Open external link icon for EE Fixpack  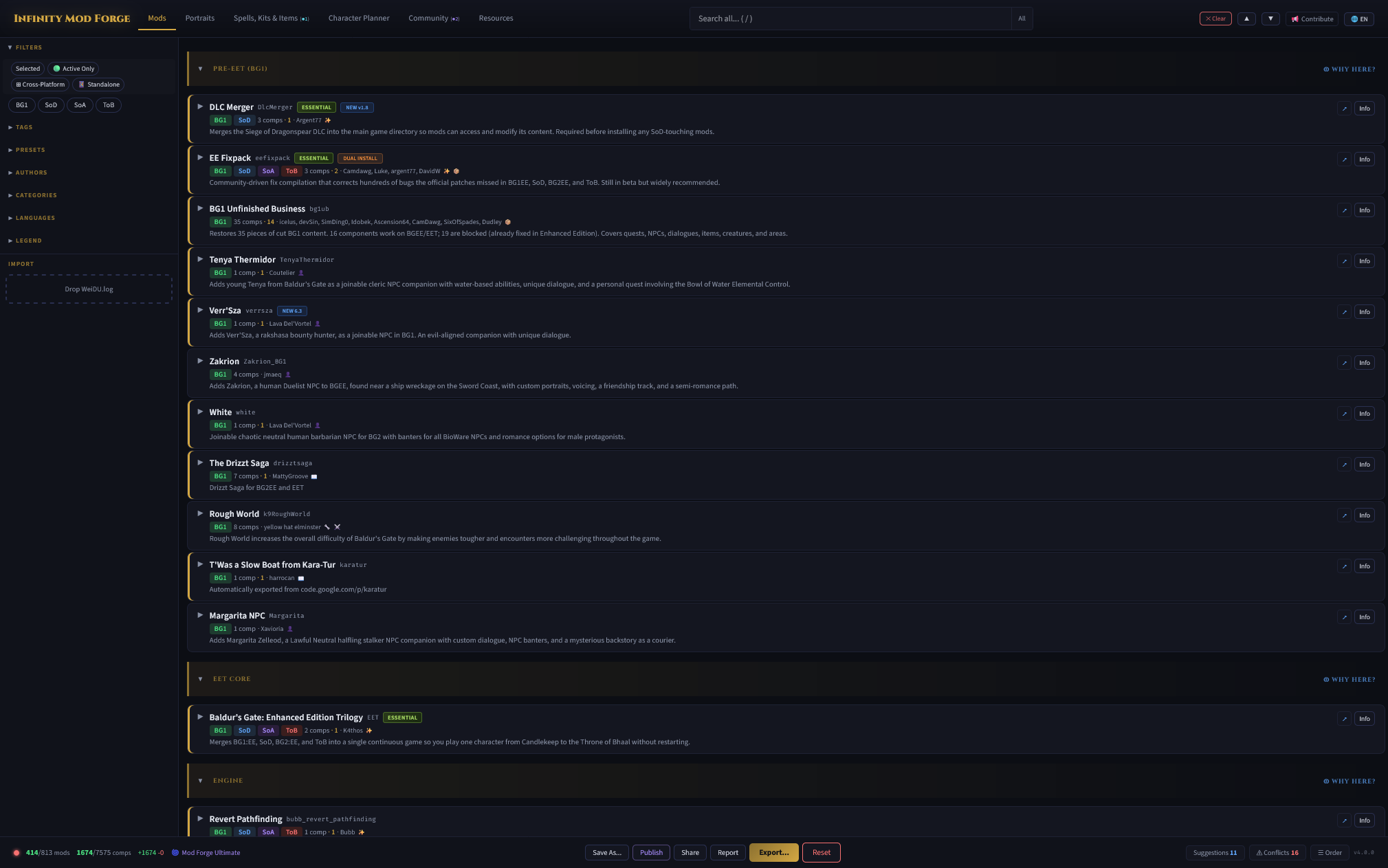click(x=1344, y=159)
